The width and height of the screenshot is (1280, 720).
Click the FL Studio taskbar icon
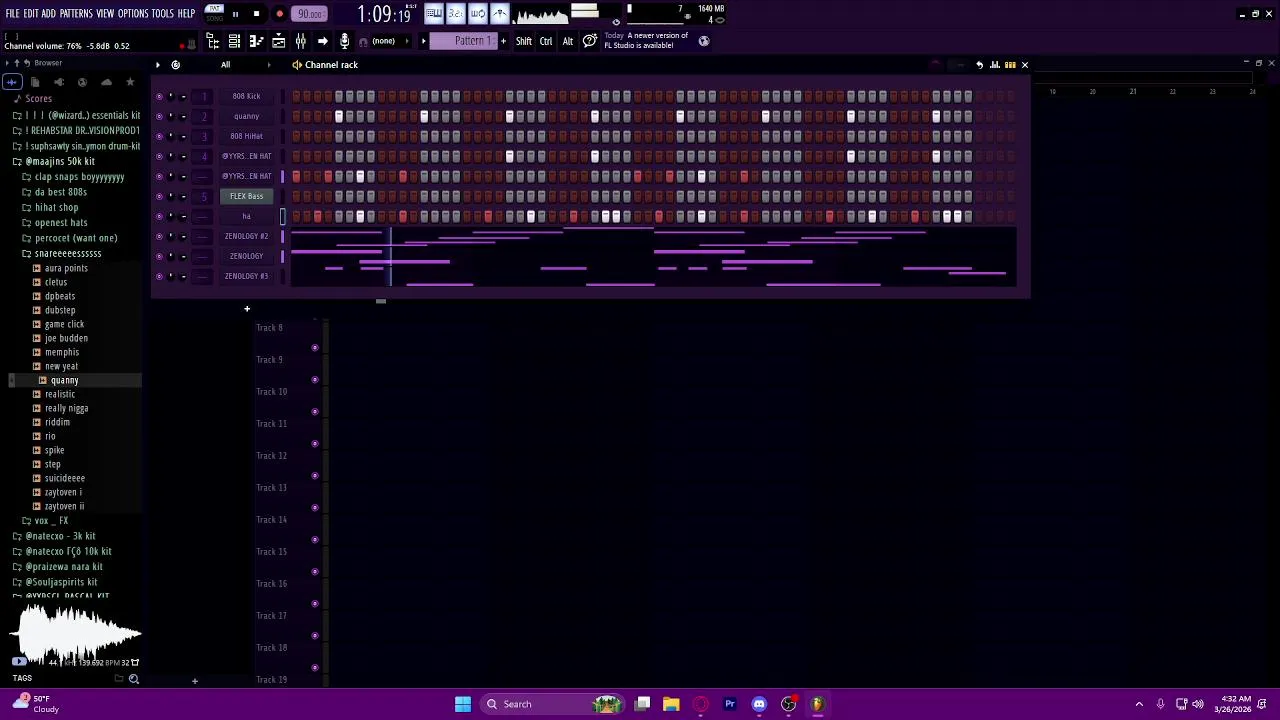(x=817, y=704)
